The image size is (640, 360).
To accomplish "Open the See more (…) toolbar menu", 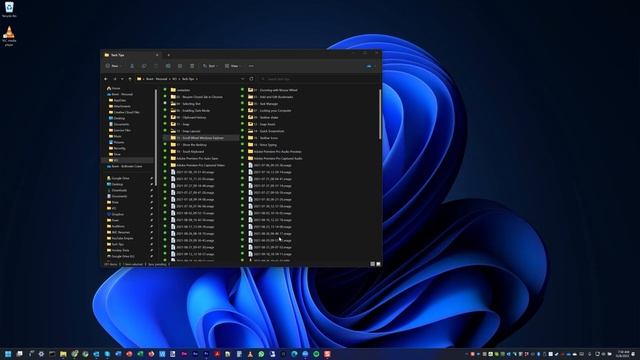I will pyautogui.click(x=251, y=66).
